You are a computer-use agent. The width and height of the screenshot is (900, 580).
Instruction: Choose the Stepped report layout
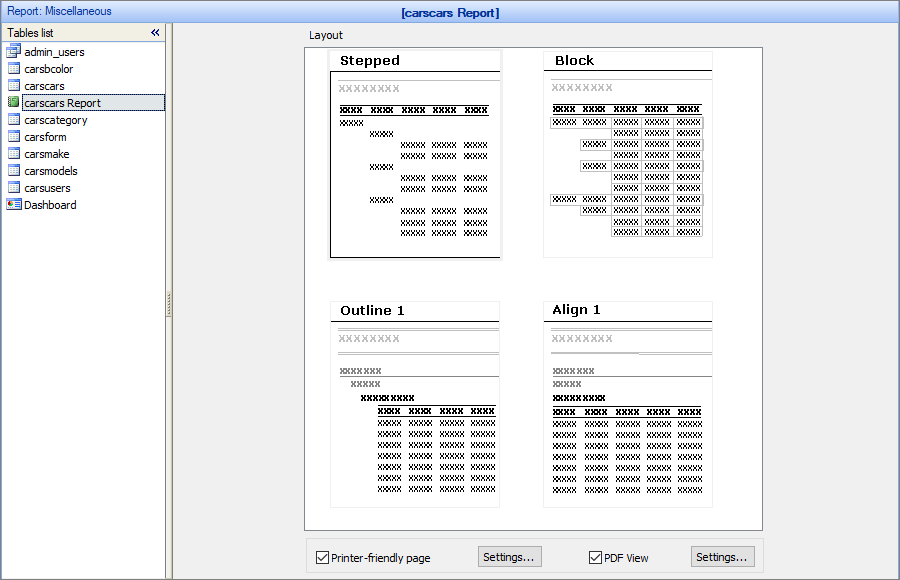coord(415,155)
